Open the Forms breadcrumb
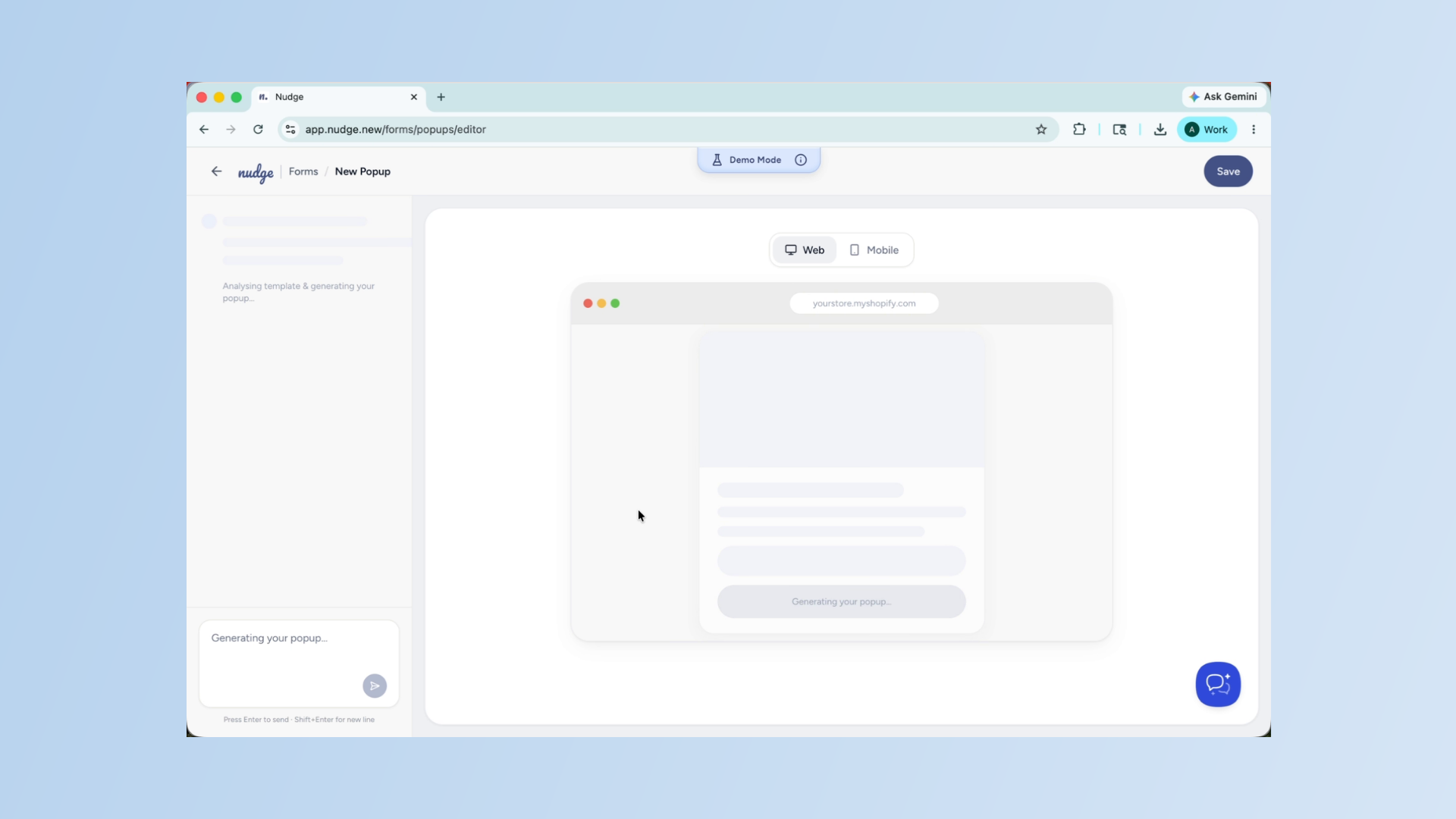The height and width of the screenshot is (819, 1456). click(x=303, y=171)
